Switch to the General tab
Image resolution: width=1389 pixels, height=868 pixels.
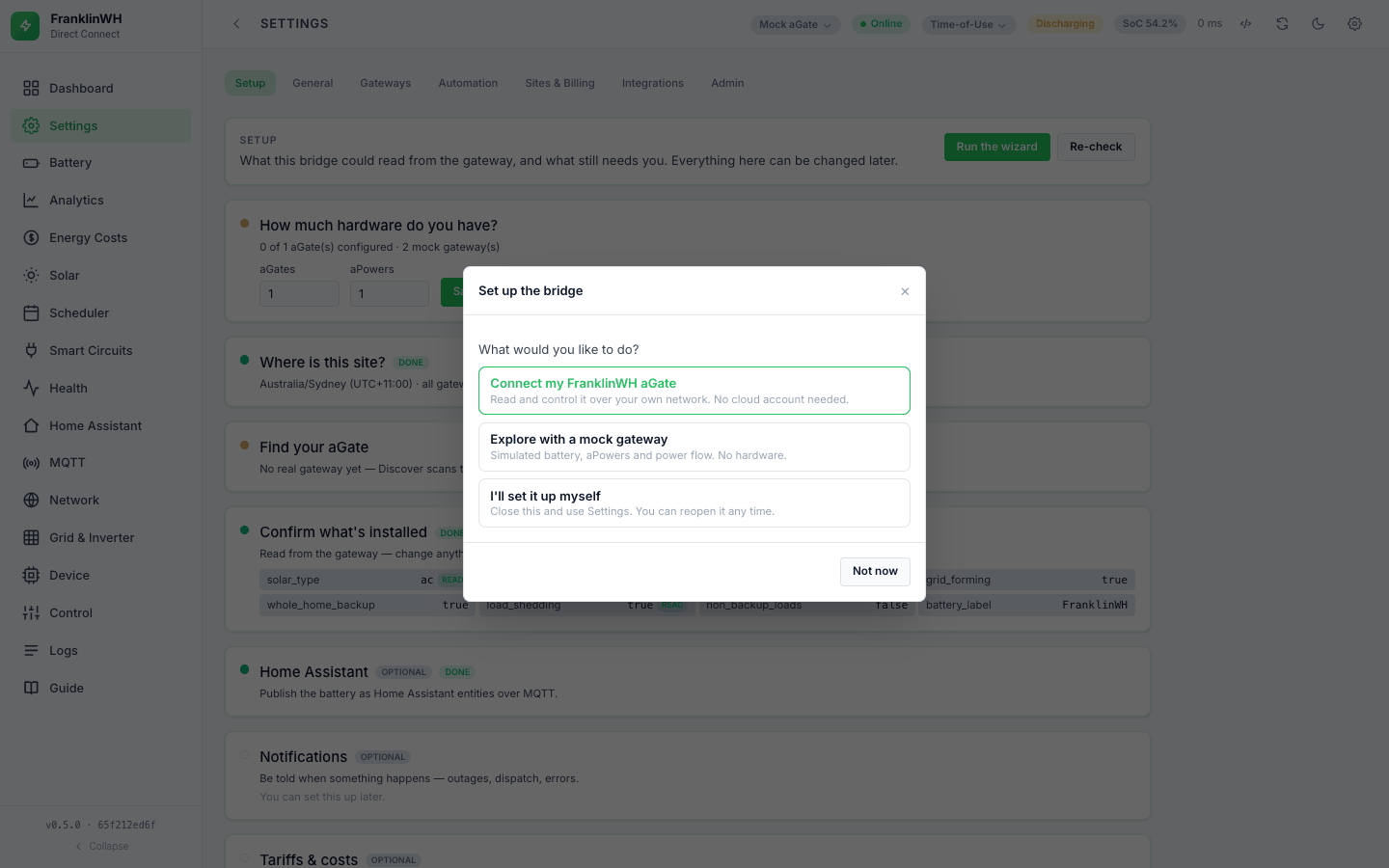tap(313, 83)
